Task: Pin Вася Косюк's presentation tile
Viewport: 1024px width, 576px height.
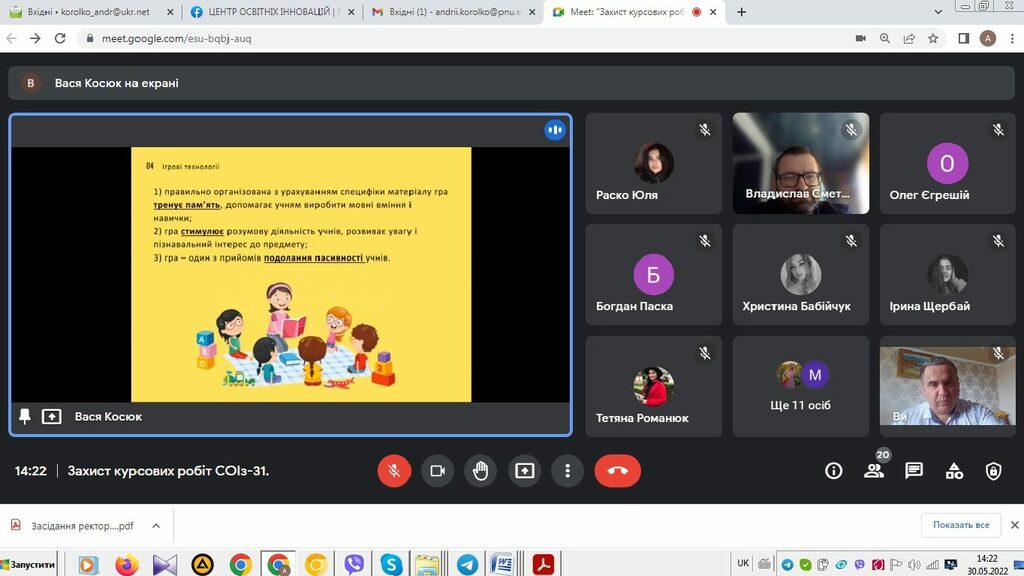Action: 25,416
